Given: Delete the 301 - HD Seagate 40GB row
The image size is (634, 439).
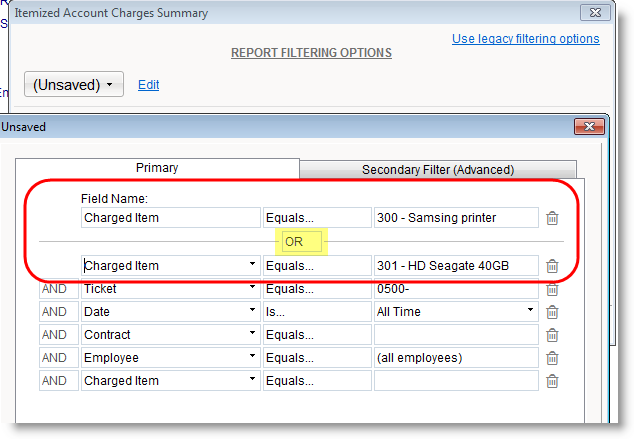Looking at the screenshot, I should [x=552, y=266].
